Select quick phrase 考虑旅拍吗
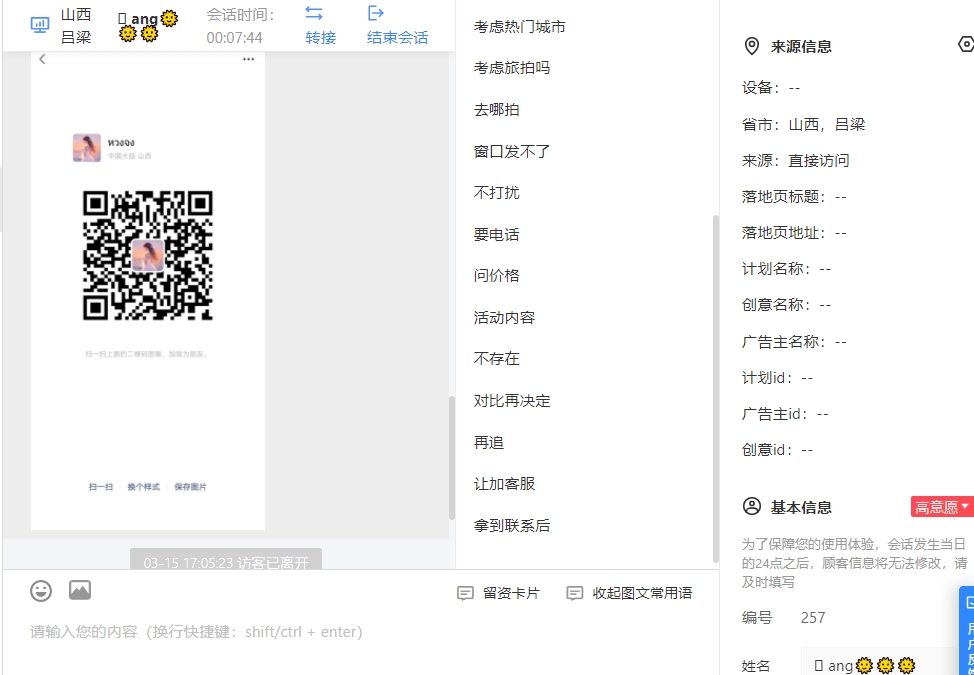This screenshot has height=675, width=974. [x=512, y=68]
